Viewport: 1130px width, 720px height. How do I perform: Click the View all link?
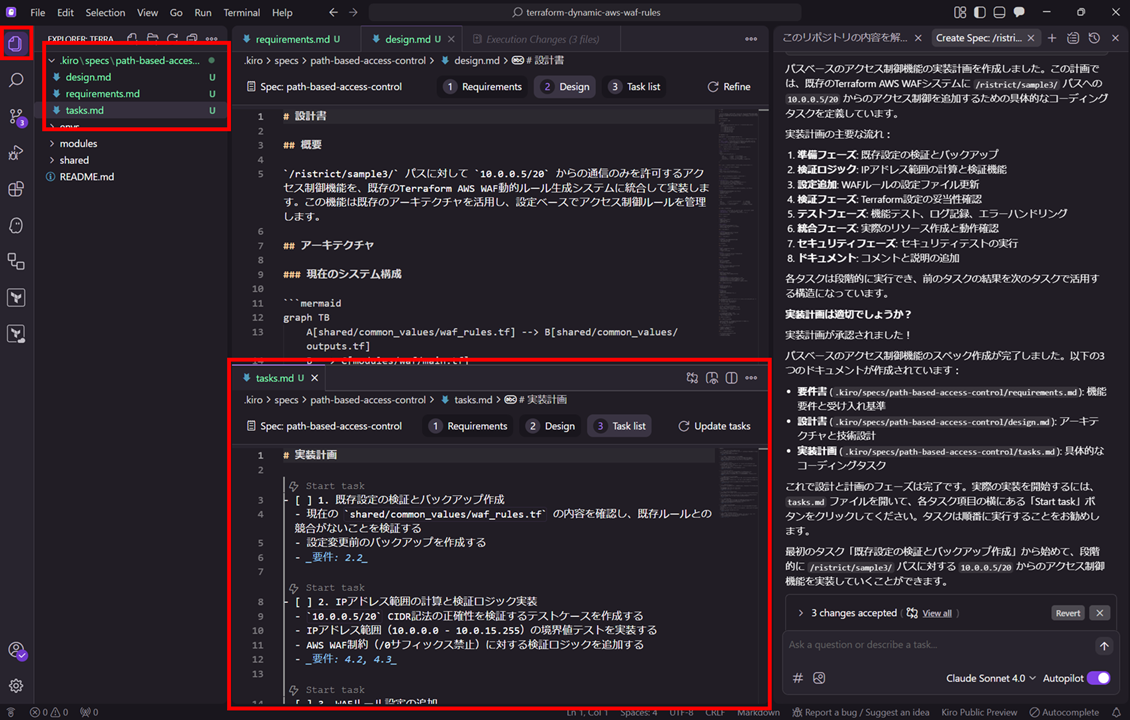[937, 613]
